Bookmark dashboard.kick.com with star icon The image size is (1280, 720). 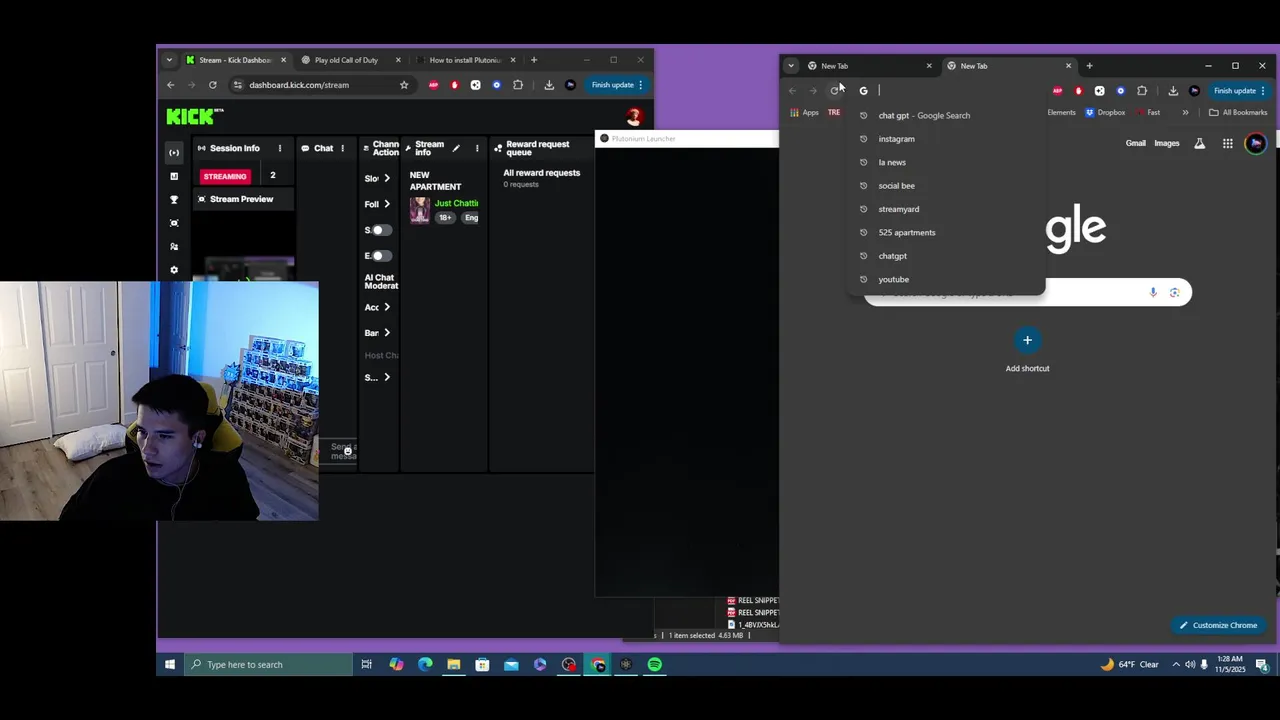point(404,85)
